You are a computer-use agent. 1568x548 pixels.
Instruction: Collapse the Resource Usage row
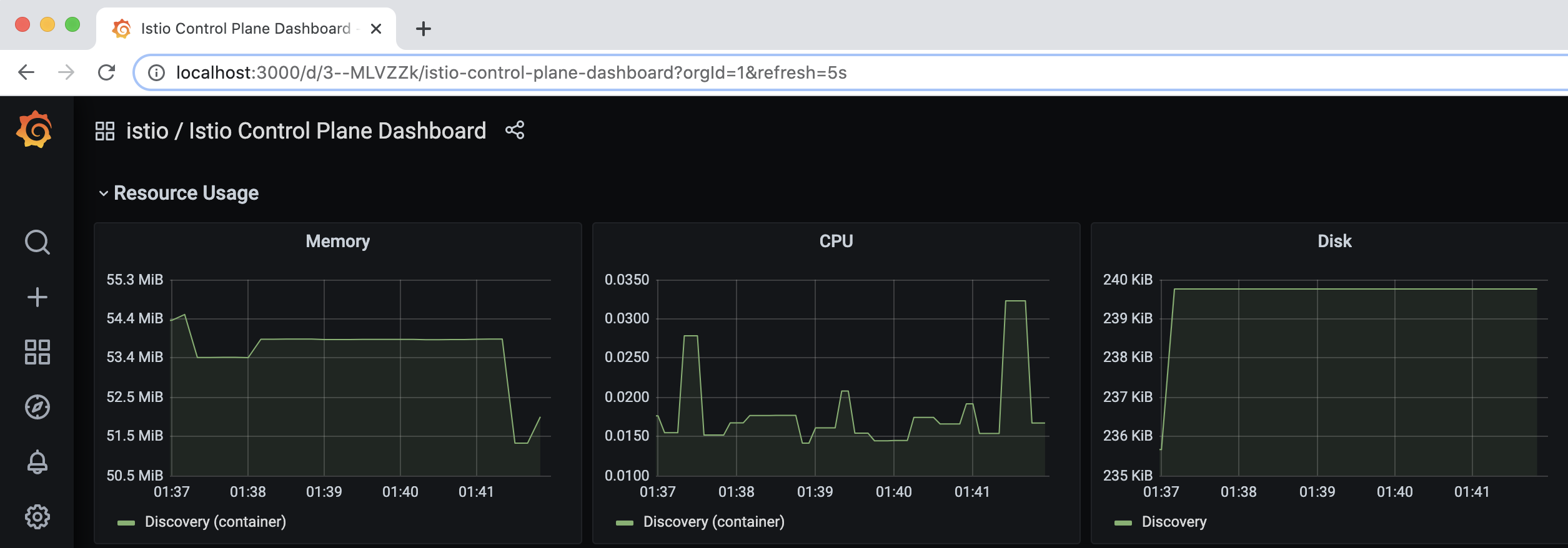click(x=104, y=193)
